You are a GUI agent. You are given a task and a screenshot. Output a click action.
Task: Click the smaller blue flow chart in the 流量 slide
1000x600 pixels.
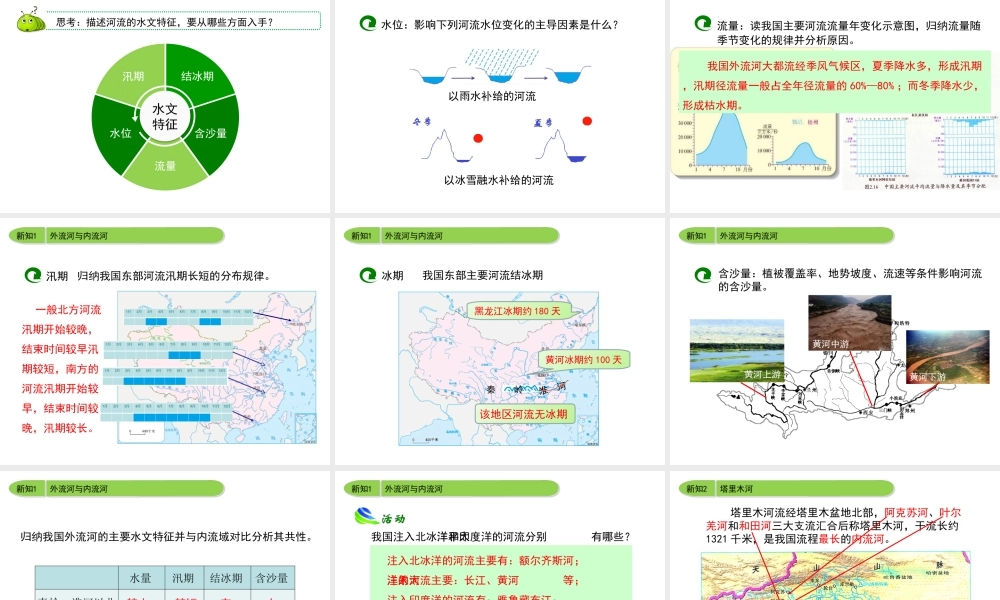coord(802,153)
